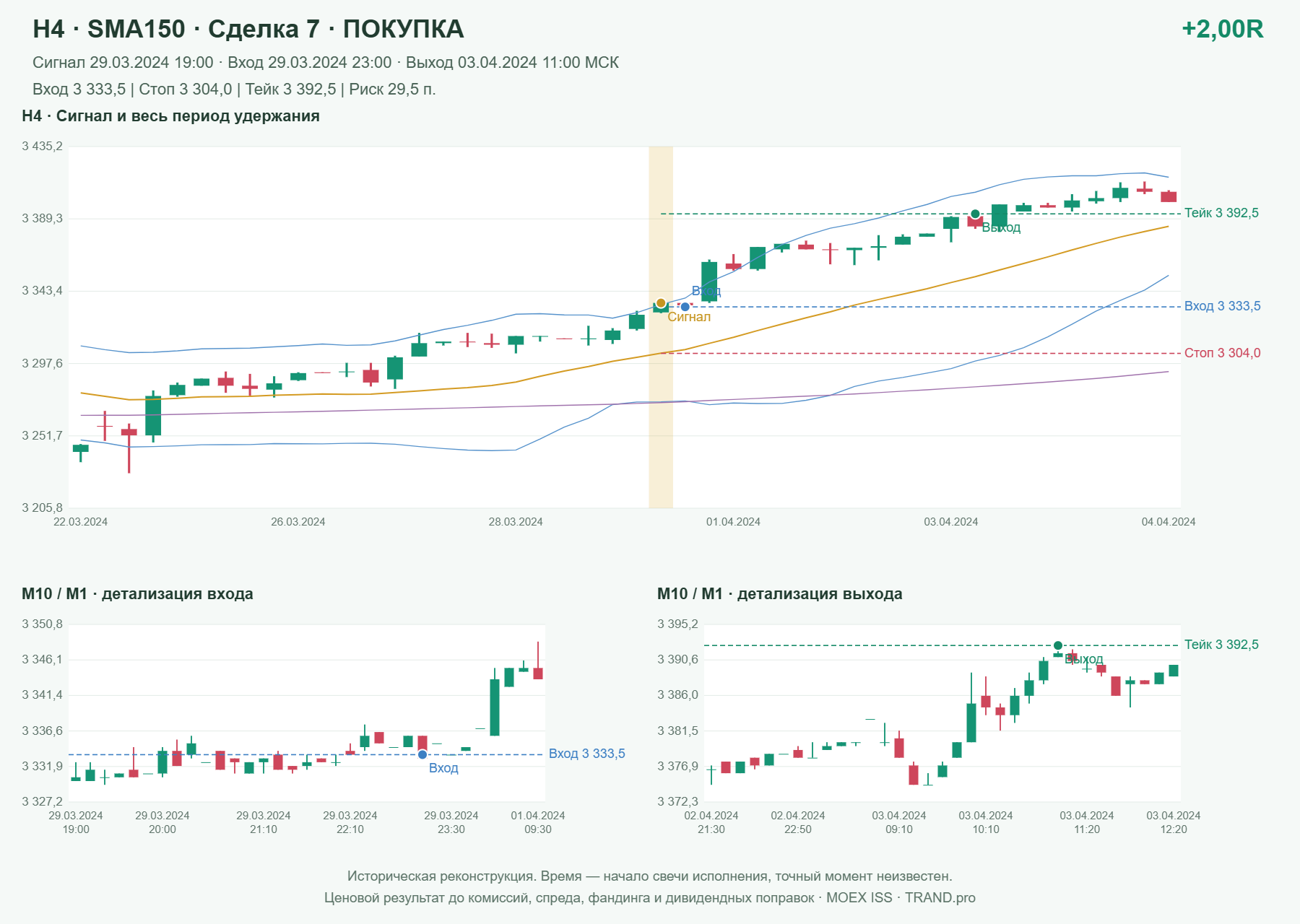Click the 22.03.2024 date on H4 axis

tap(80, 522)
